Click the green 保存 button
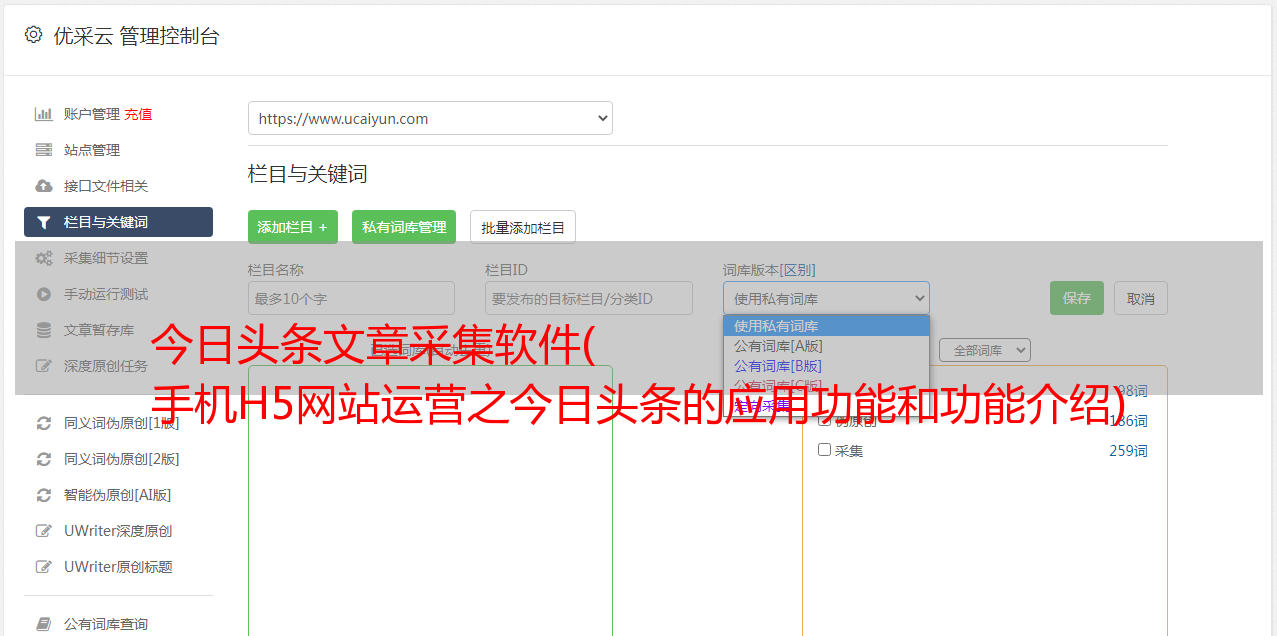Image resolution: width=1277 pixels, height=636 pixels. tap(1077, 298)
